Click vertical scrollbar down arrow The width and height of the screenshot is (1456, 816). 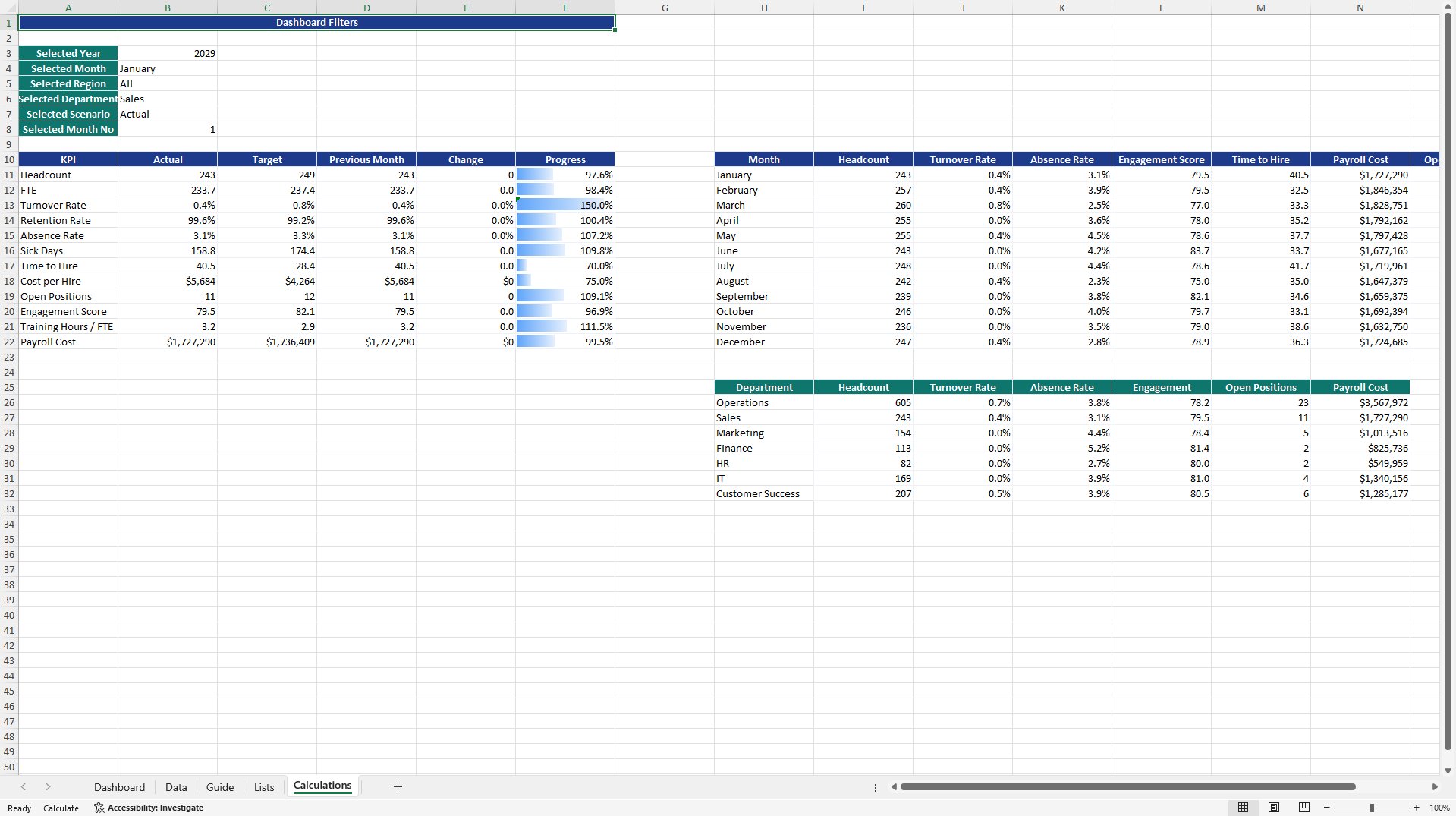coord(1448,770)
